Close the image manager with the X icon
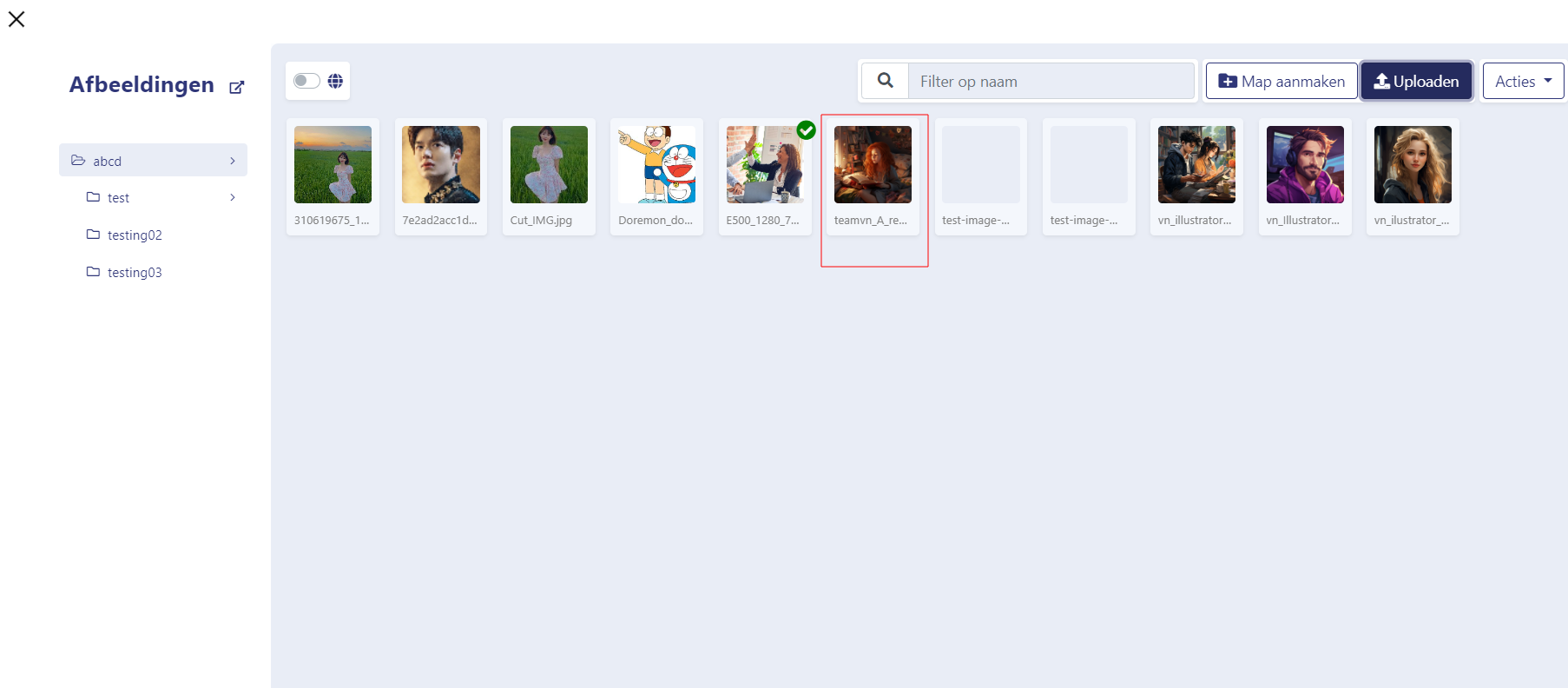 coord(16,19)
